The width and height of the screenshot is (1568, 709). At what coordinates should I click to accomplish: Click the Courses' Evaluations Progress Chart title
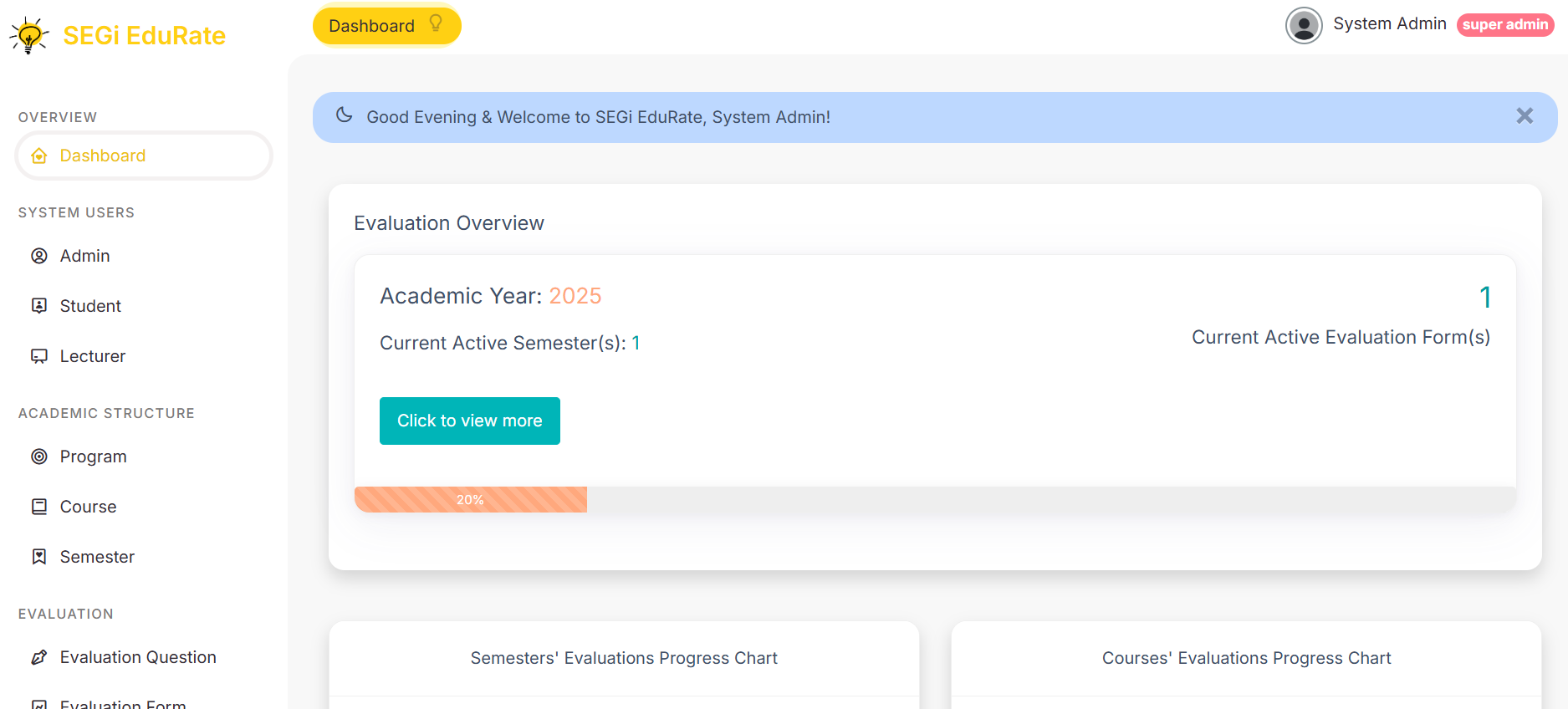coord(1246,658)
